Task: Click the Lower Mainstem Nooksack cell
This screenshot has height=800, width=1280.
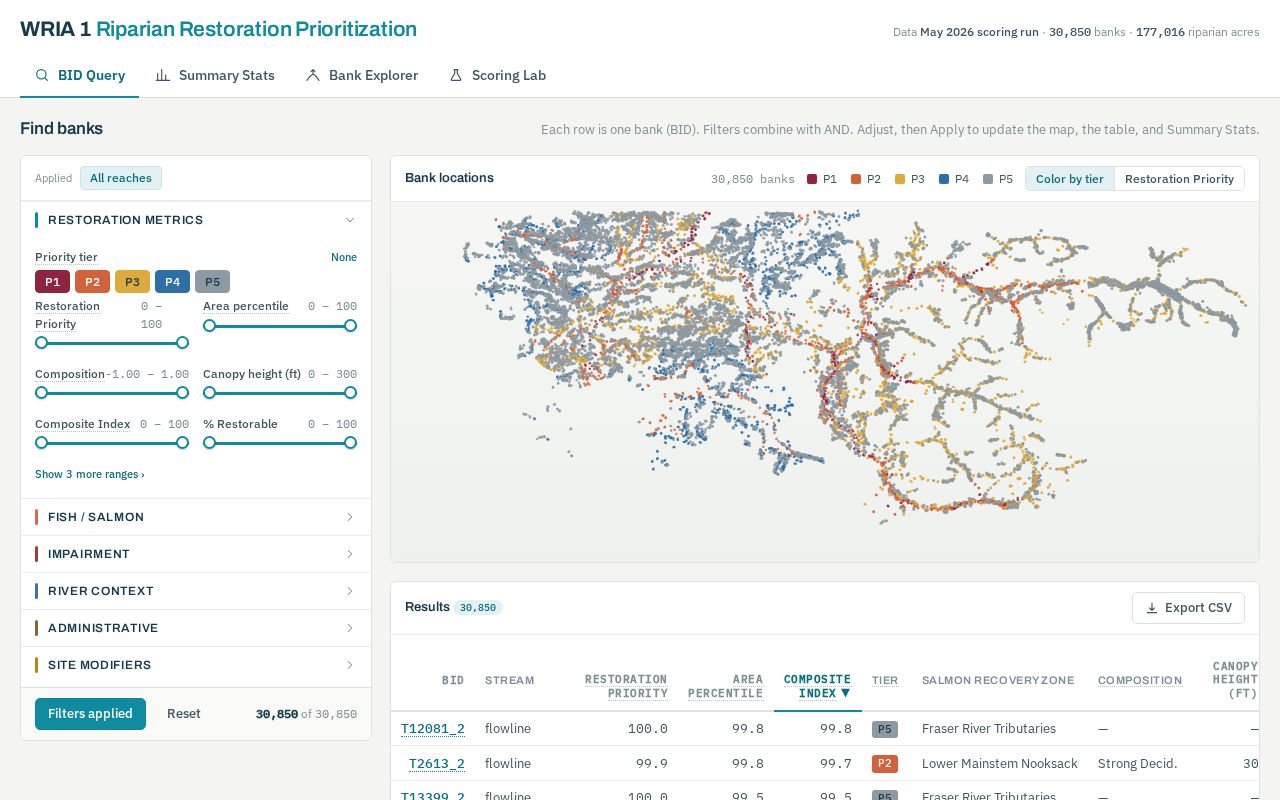Action: click(x=1000, y=764)
